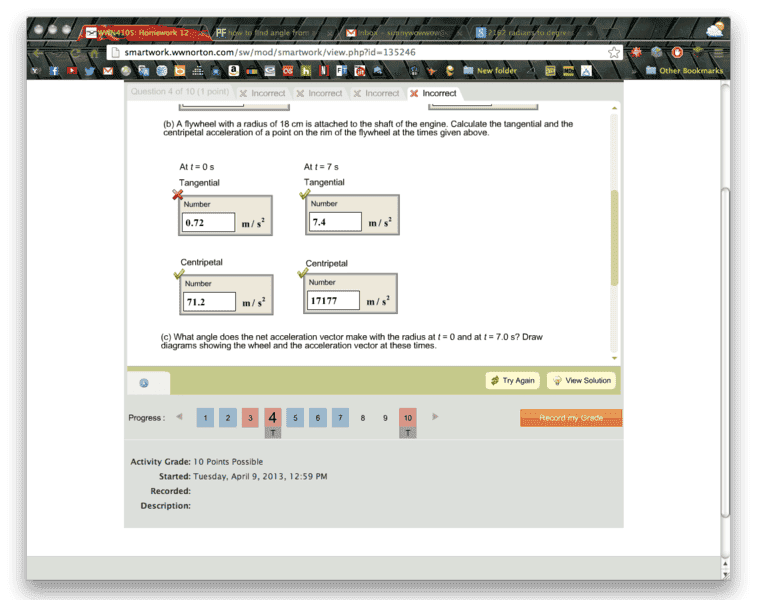The image size is (757, 600).
Task: Go to previous question using left arrow
Action: click(179, 417)
